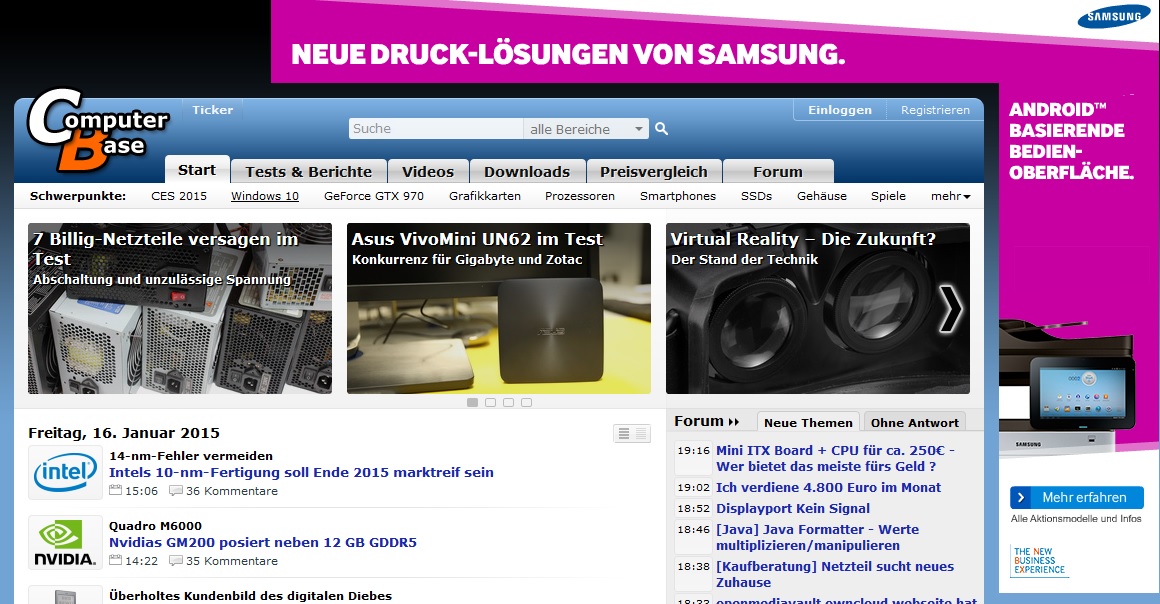This screenshot has width=1160, height=604.
Task: Open GeForce GTX 970 topic
Action: pos(374,196)
